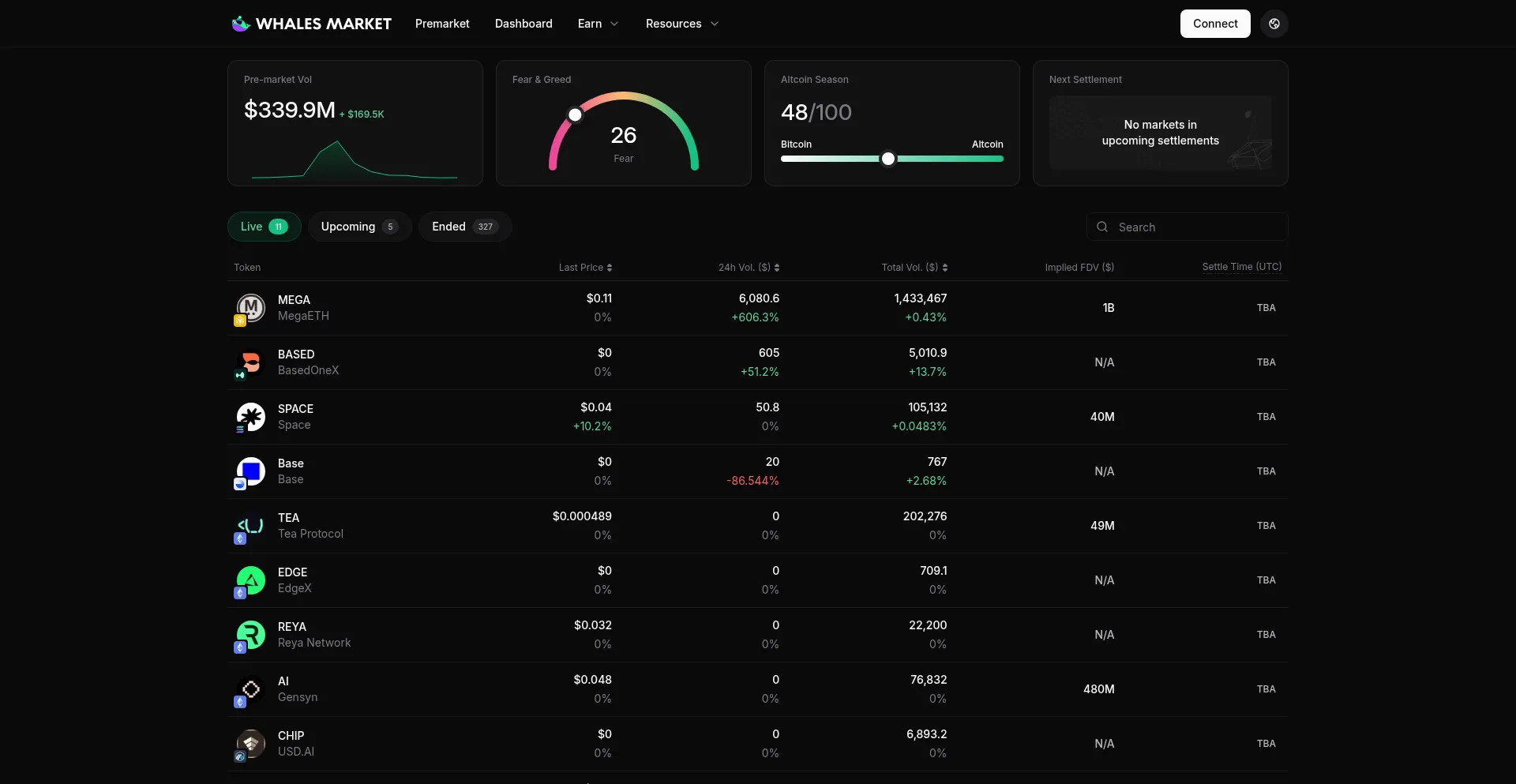Click the EdgeX token name
Screen dimensions: 1516x784
295,588
